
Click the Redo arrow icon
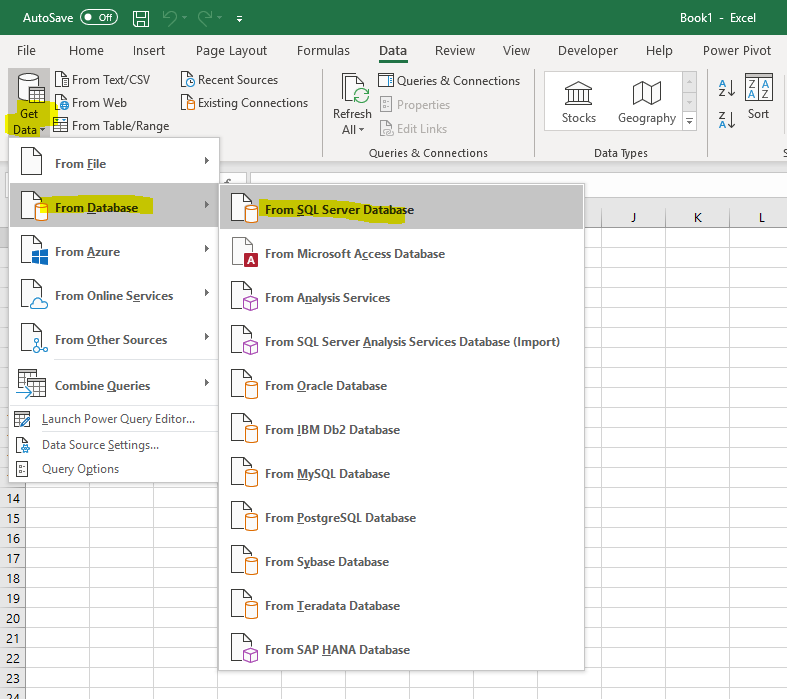point(205,19)
